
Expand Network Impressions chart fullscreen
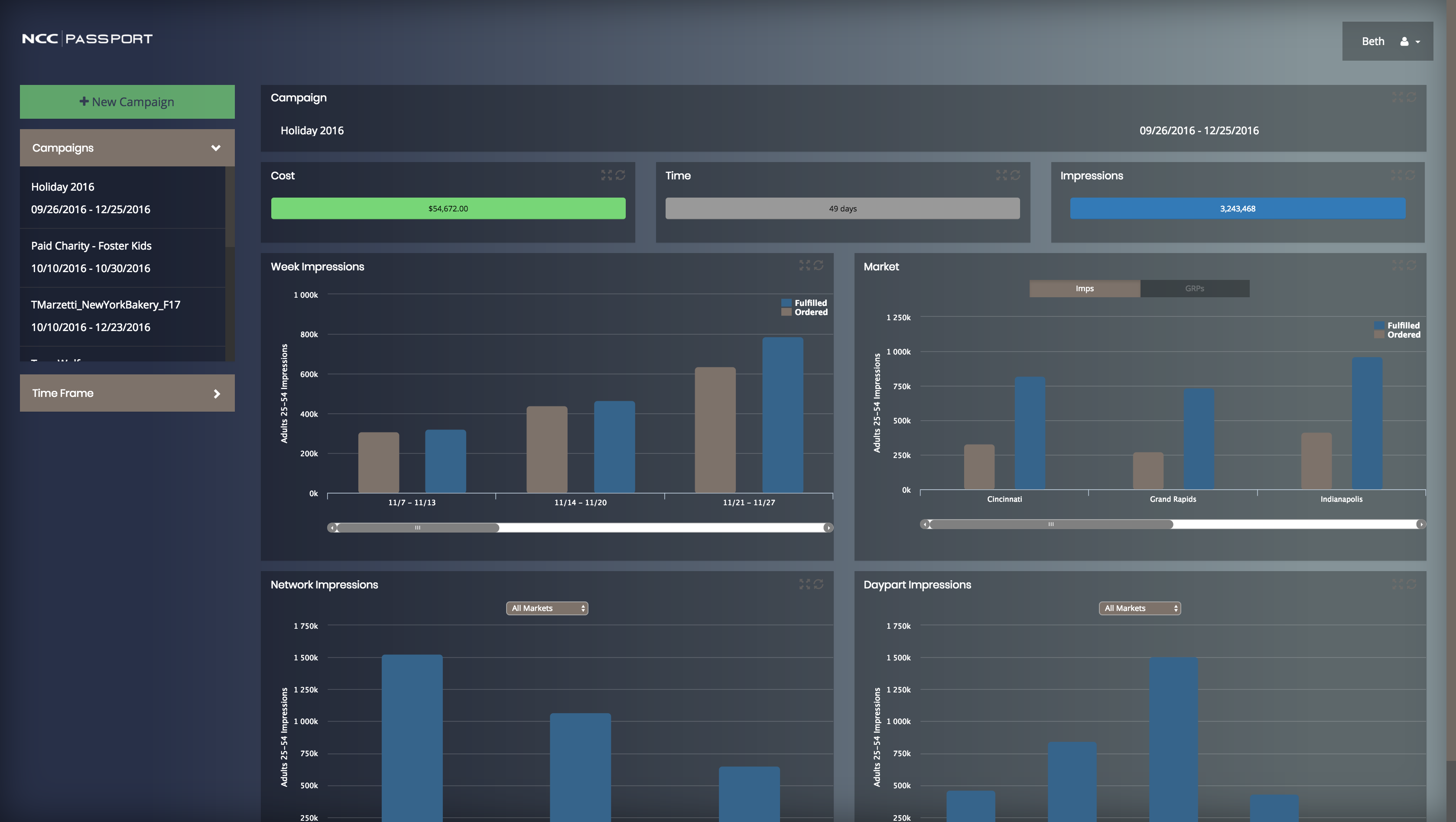point(804,584)
